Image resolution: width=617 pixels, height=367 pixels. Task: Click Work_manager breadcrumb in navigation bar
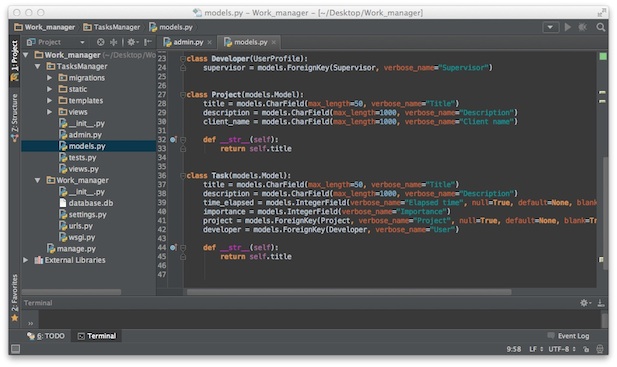(44, 27)
